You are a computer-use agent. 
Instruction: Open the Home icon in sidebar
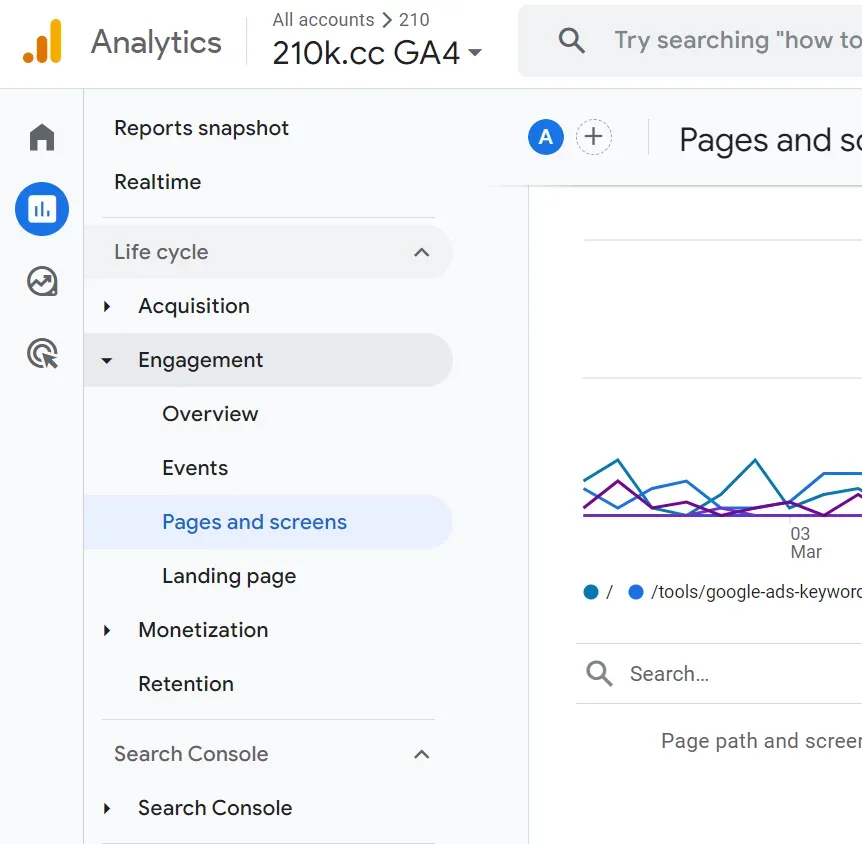point(42,137)
